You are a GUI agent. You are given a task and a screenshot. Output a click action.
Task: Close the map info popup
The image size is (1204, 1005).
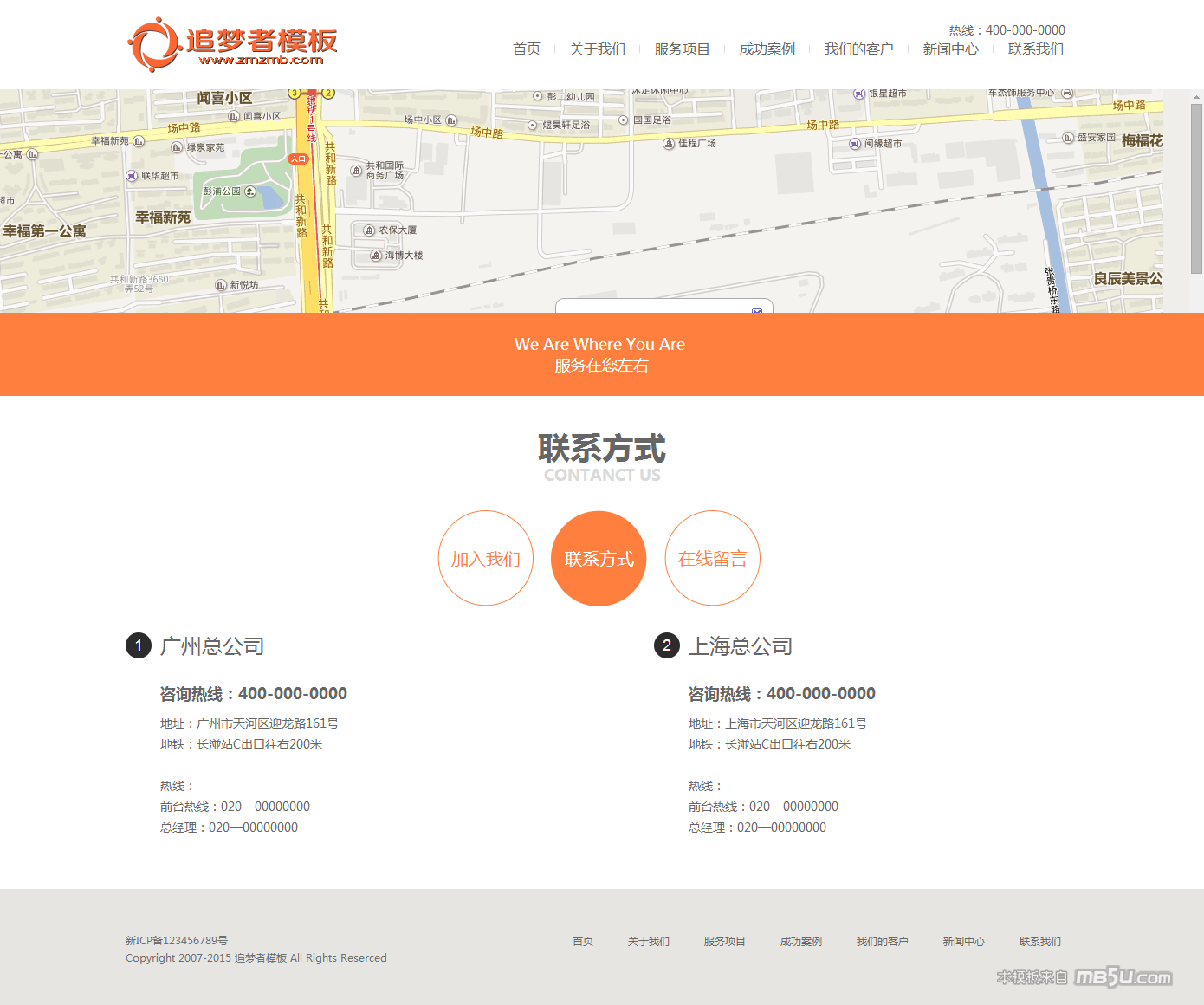point(756,310)
